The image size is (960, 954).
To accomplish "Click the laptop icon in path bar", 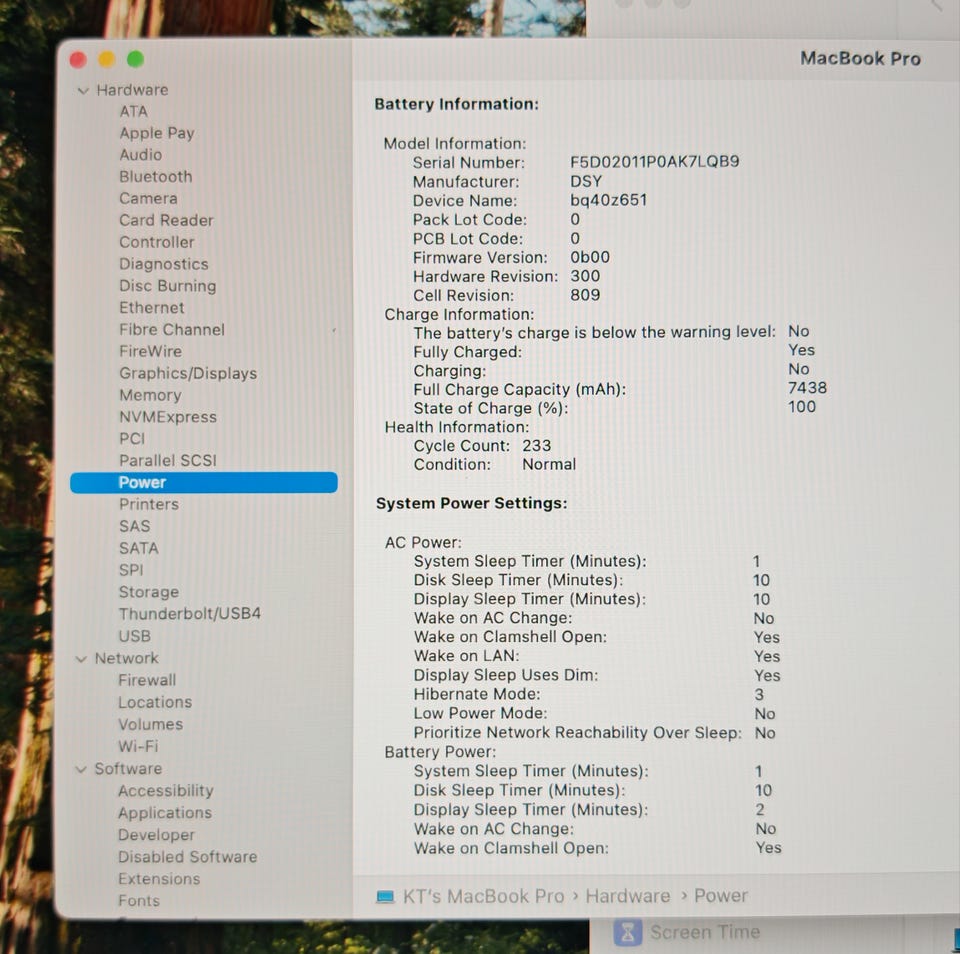I will [x=385, y=896].
